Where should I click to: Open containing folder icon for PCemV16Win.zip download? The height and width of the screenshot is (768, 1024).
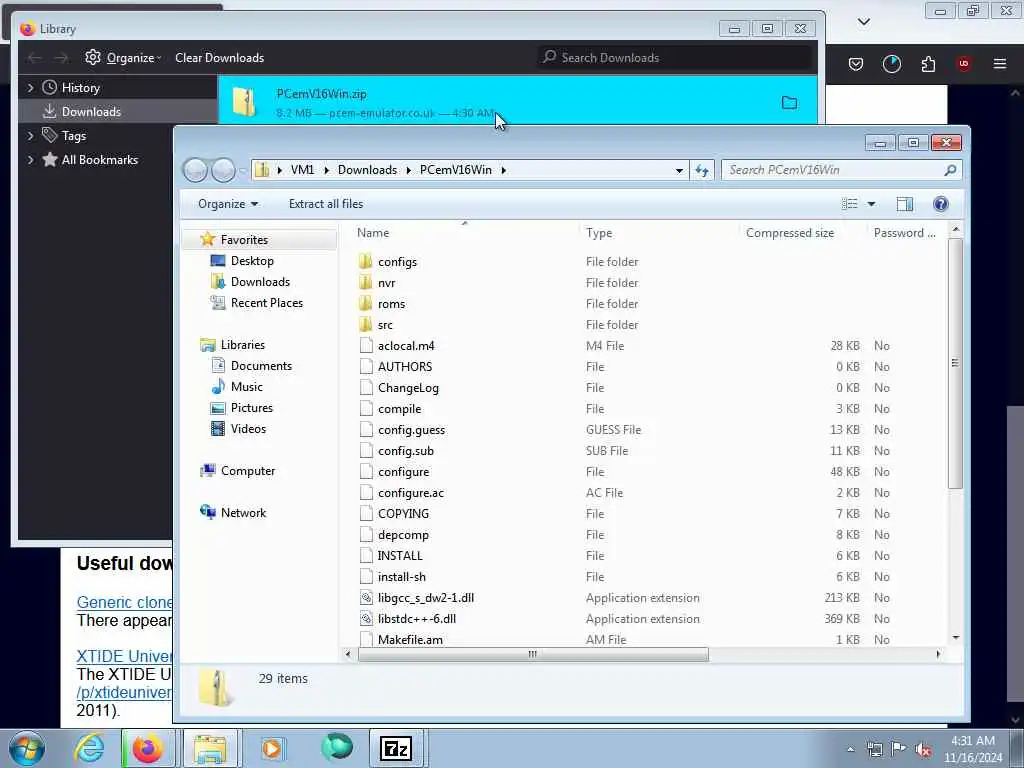tap(790, 103)
